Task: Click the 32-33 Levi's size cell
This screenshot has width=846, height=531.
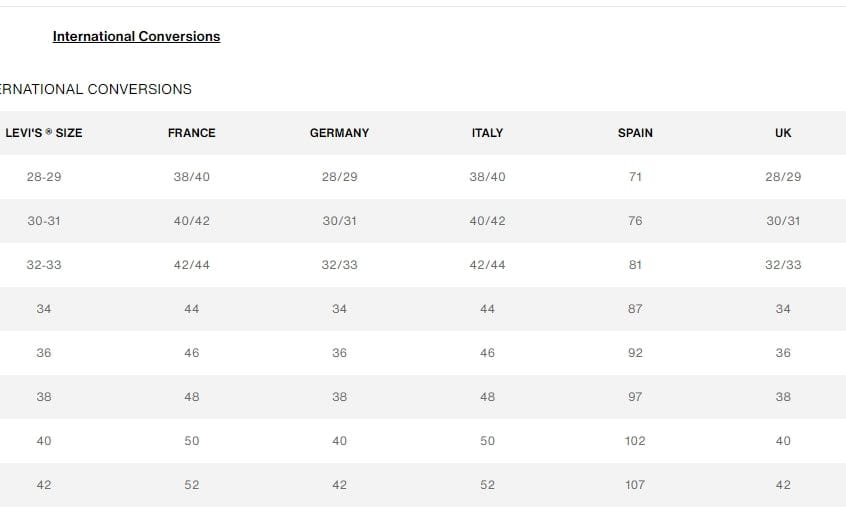Action: (44, 264)
